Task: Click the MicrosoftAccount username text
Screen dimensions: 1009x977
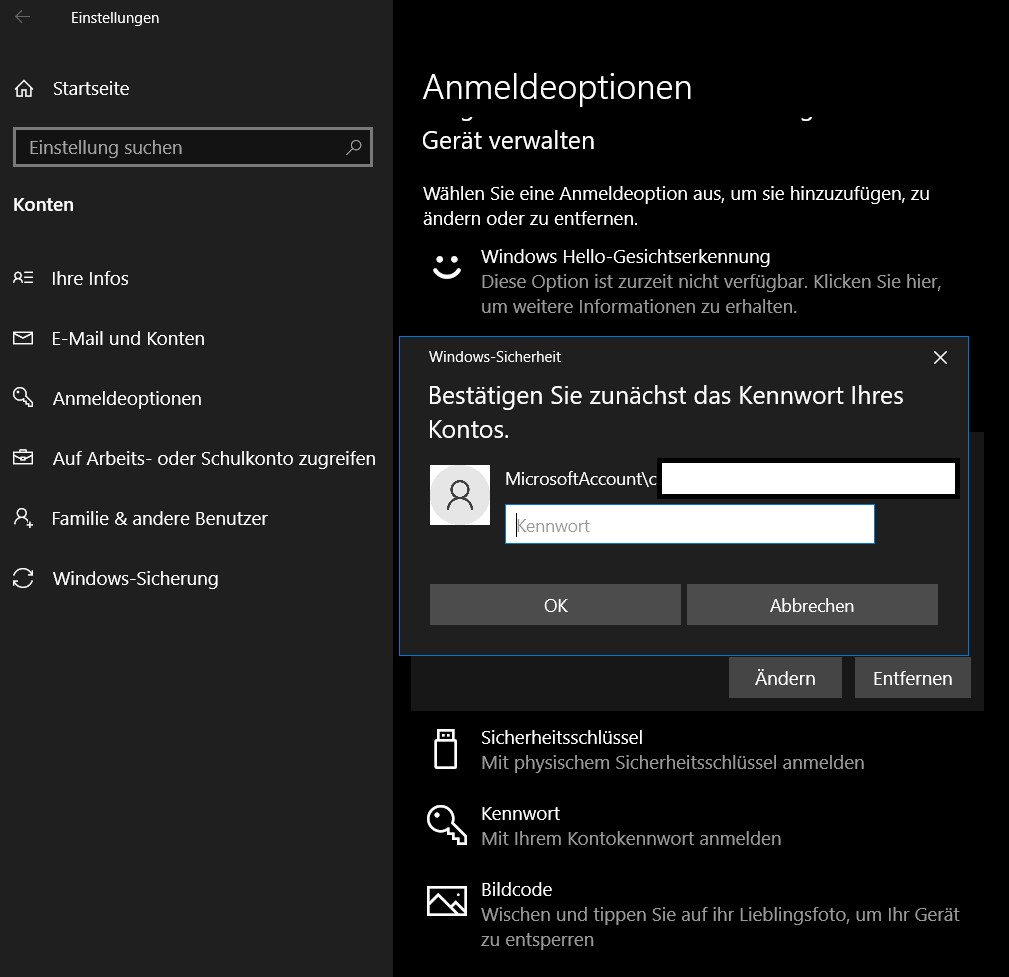Action: coord(580,479)
